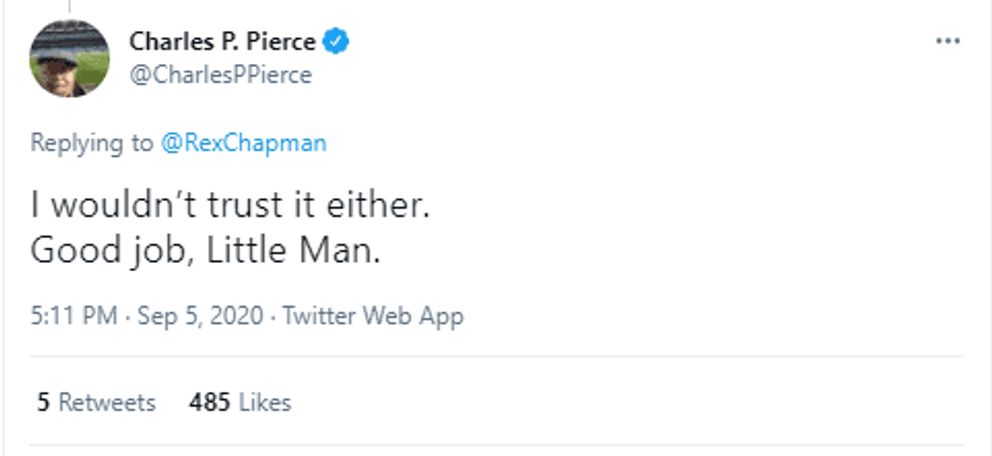Open the tweet's three-dot More menu

point(947,41)
